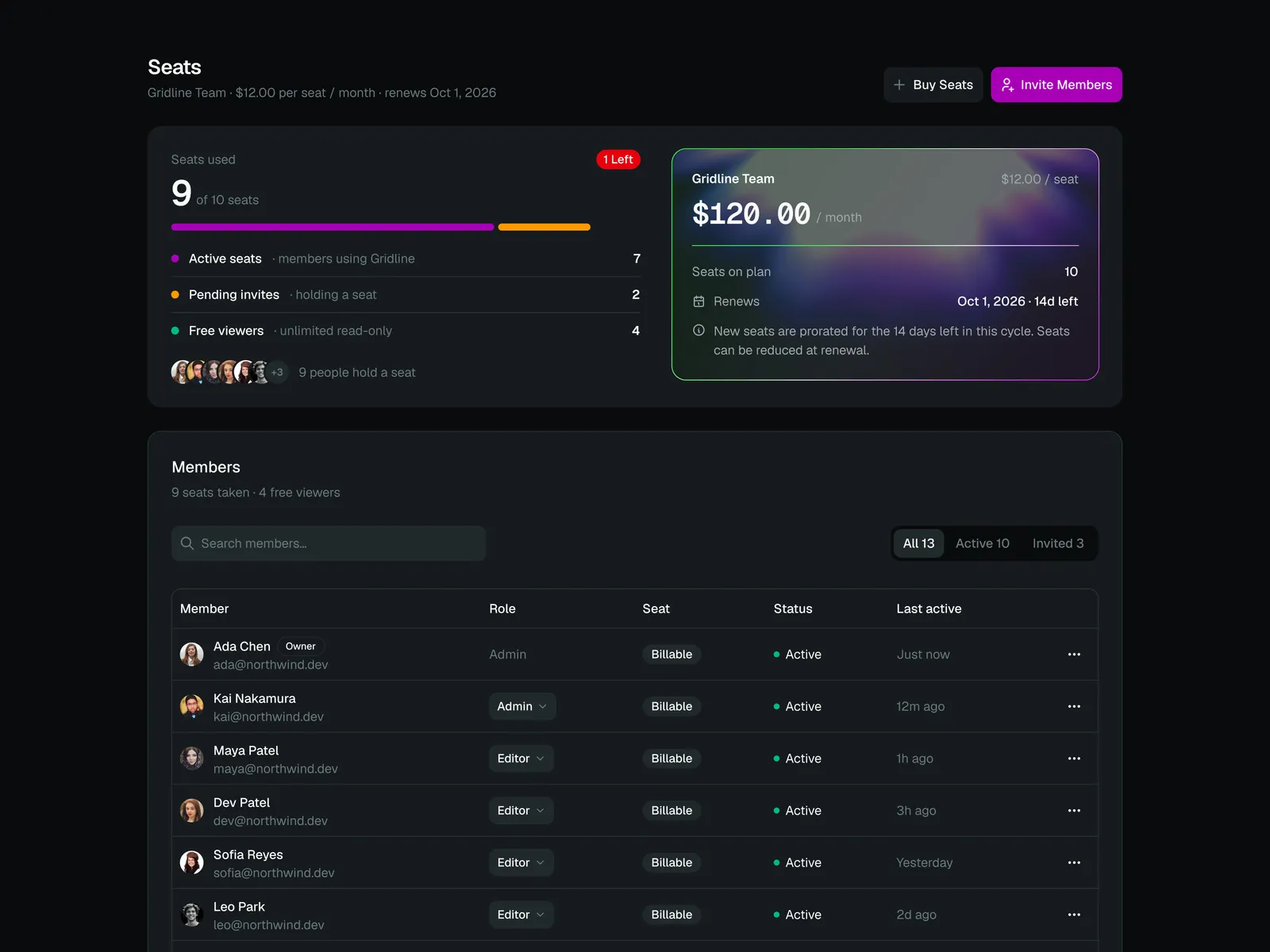Click the calendar icon next to Renews
This screenshot has height=952, width=1270.
click(698, 301)
